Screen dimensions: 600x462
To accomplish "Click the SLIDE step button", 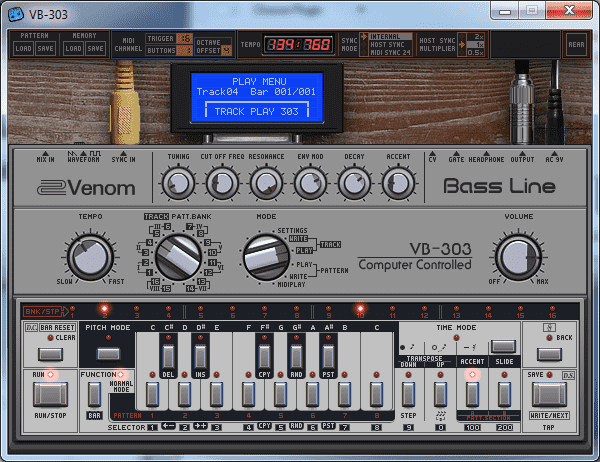I will (504, 394).
